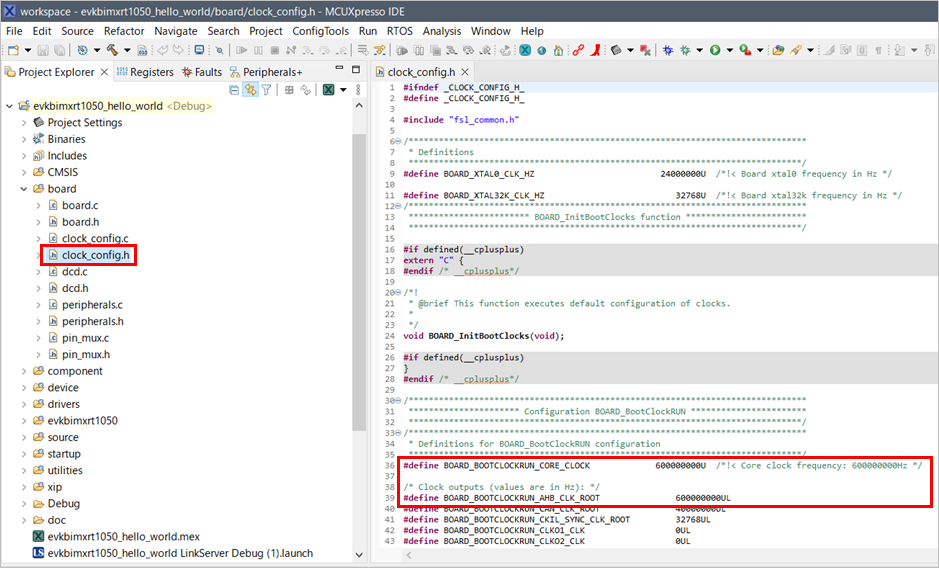Click the blue bug Debug icon
This screenshot has height=568, width=939.
tap(668, 50)
